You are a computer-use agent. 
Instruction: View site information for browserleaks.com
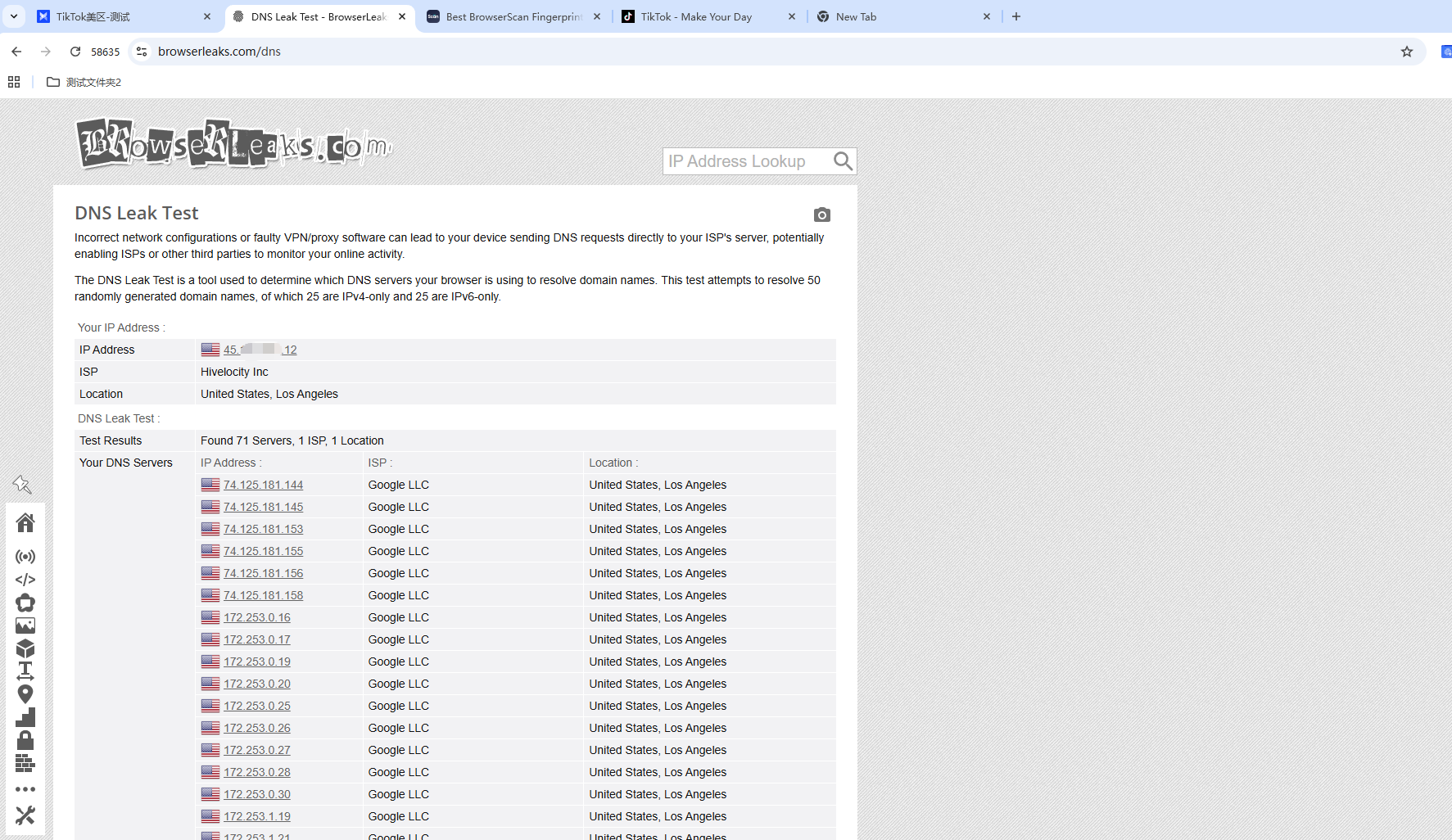tap(142, 52)
